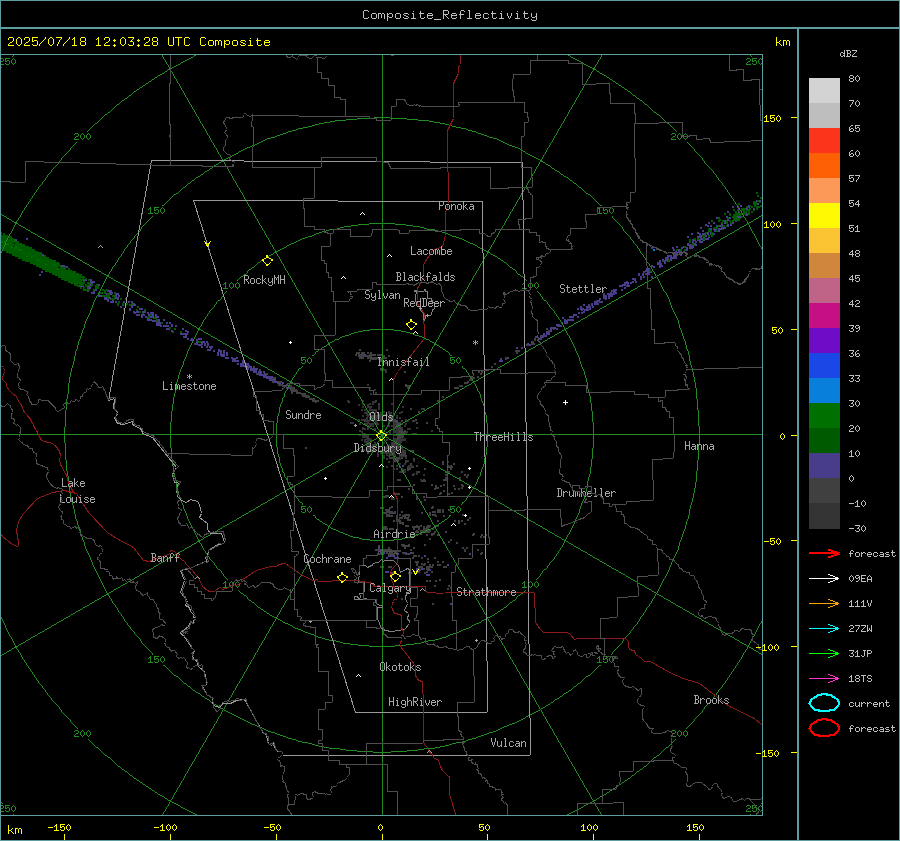Viewport: 900px width, 841px height.
Task: Click the ThreeHills label
Action: [x=503, y=437]
